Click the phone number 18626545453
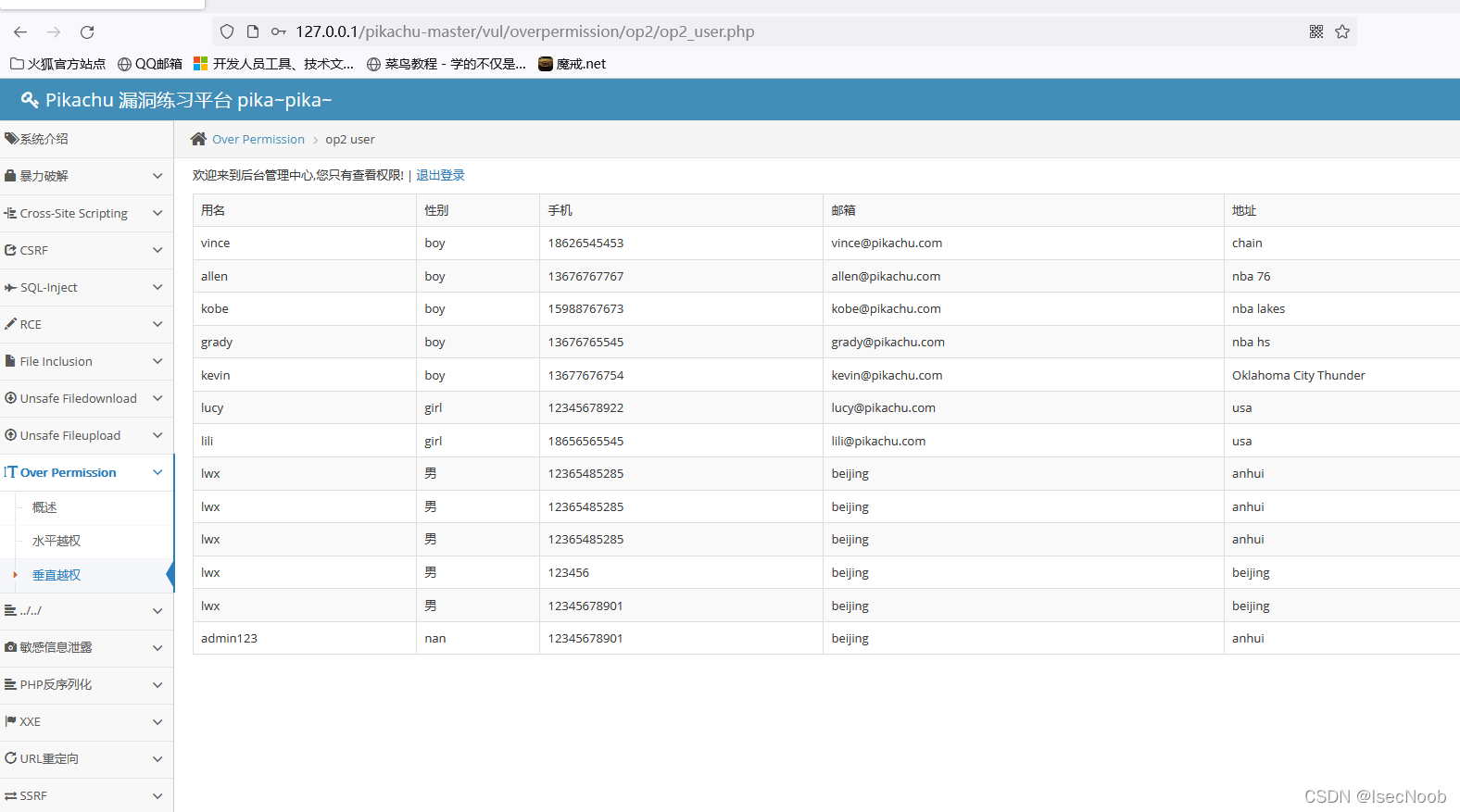The width and height of the screenshot is (1460, 812). 585,244
